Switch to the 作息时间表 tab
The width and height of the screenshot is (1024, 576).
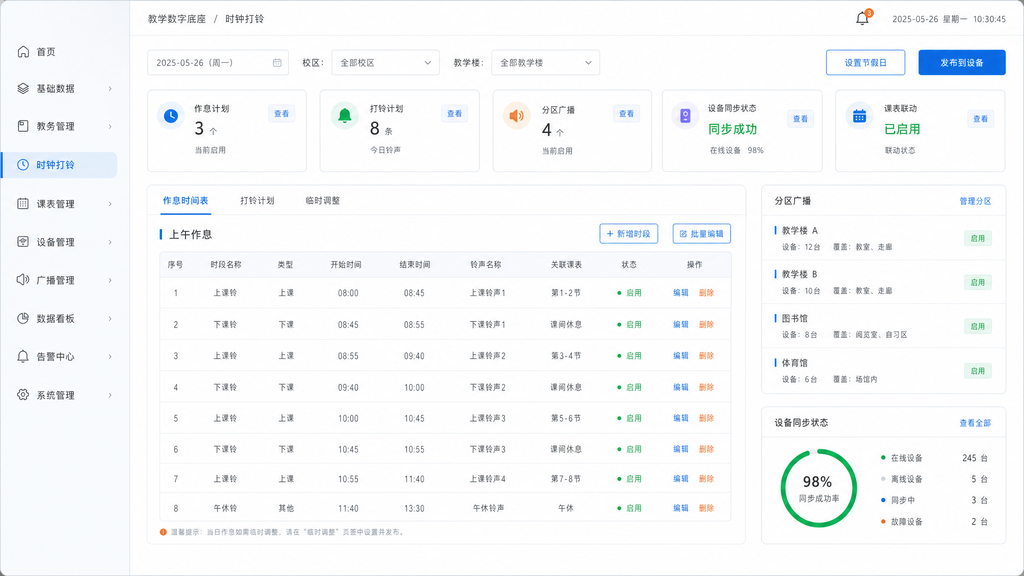(x=185, y=200)
